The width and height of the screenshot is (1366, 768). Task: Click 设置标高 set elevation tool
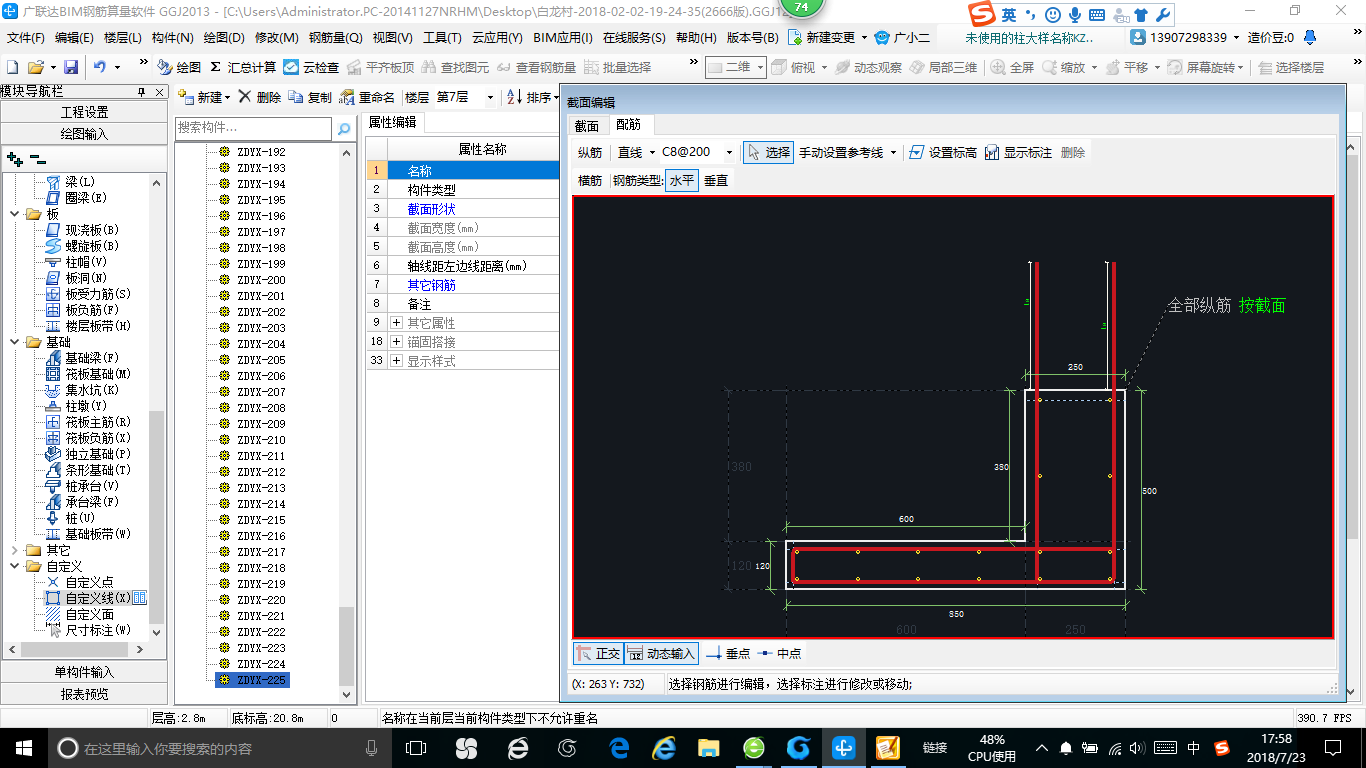[943, 152]
